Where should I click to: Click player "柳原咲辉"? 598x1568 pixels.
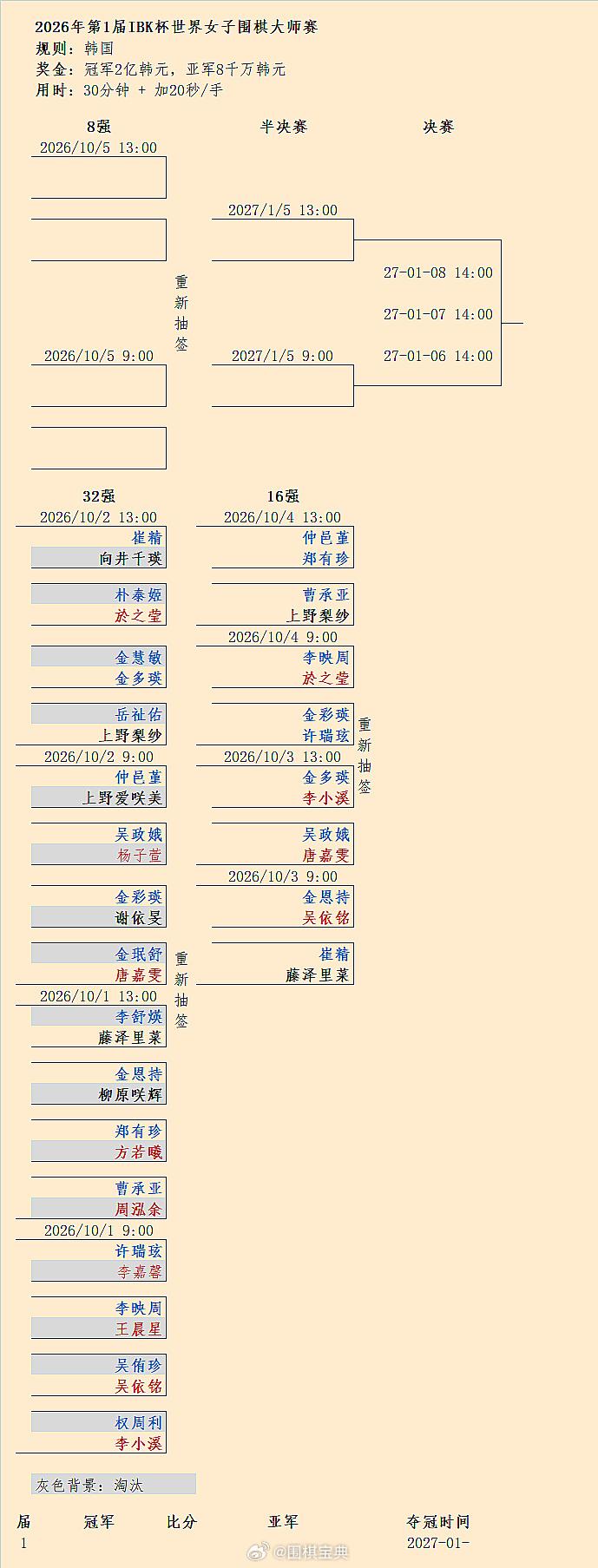[130, 1095]
